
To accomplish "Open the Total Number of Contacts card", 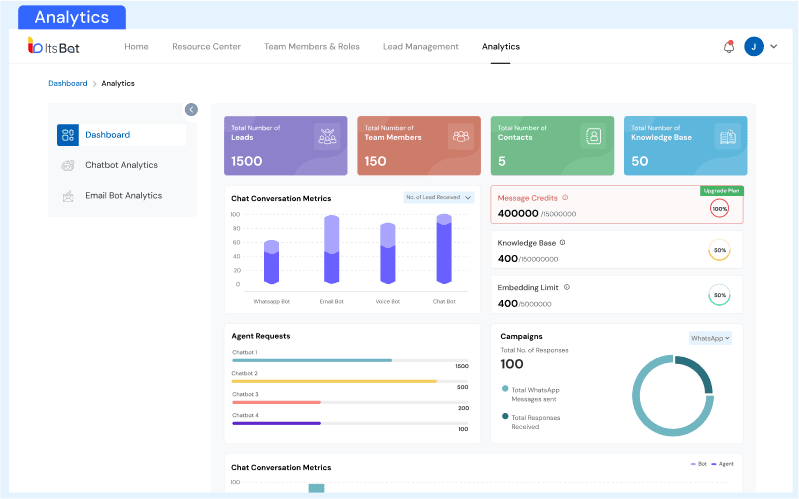I will point(552,146).
